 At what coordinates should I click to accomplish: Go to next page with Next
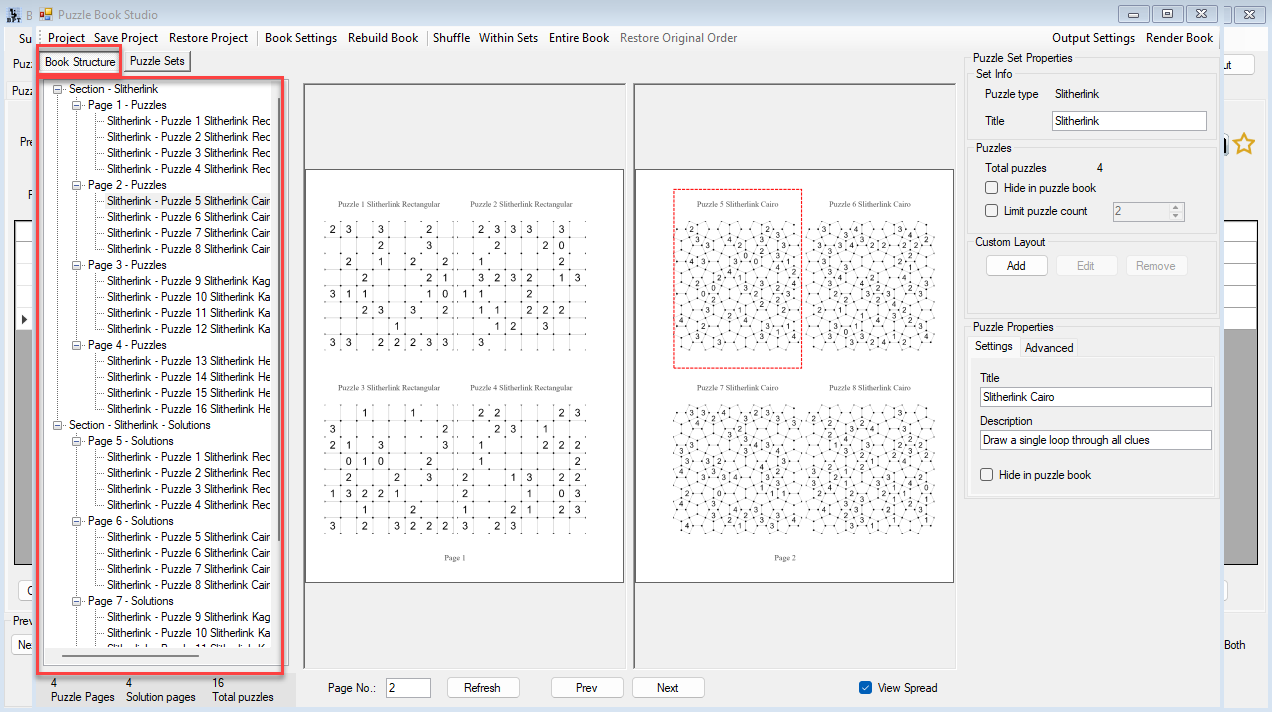coord(667,688)
